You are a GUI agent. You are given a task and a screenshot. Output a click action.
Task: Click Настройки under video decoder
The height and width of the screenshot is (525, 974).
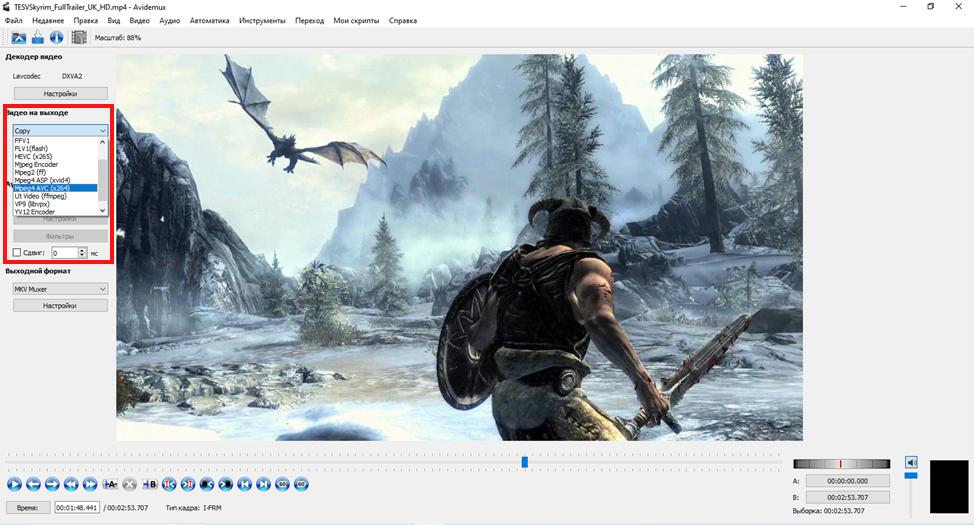tap(60, 93)
